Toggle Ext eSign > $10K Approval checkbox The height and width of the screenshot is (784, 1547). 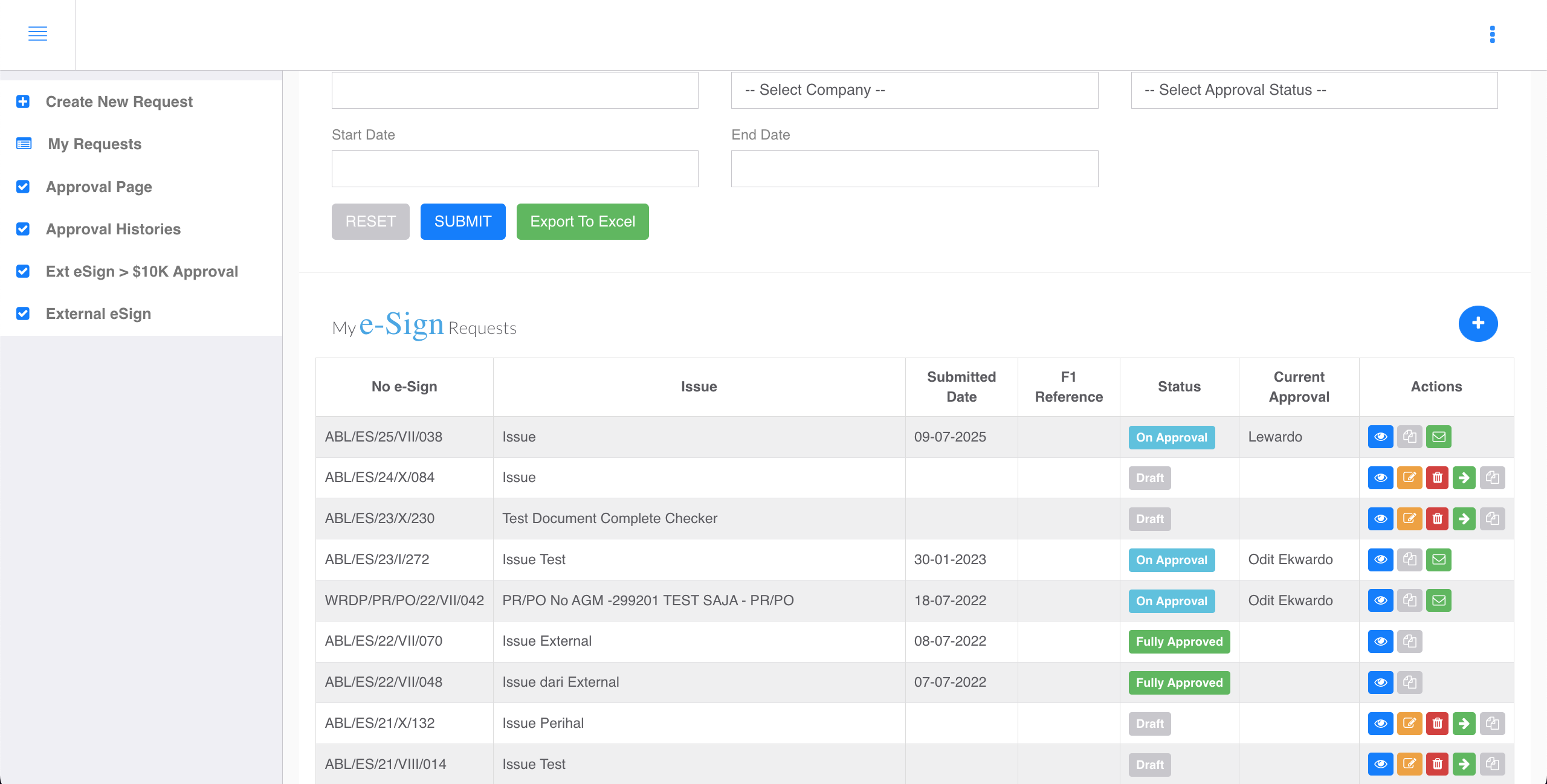tap(22, 271)
